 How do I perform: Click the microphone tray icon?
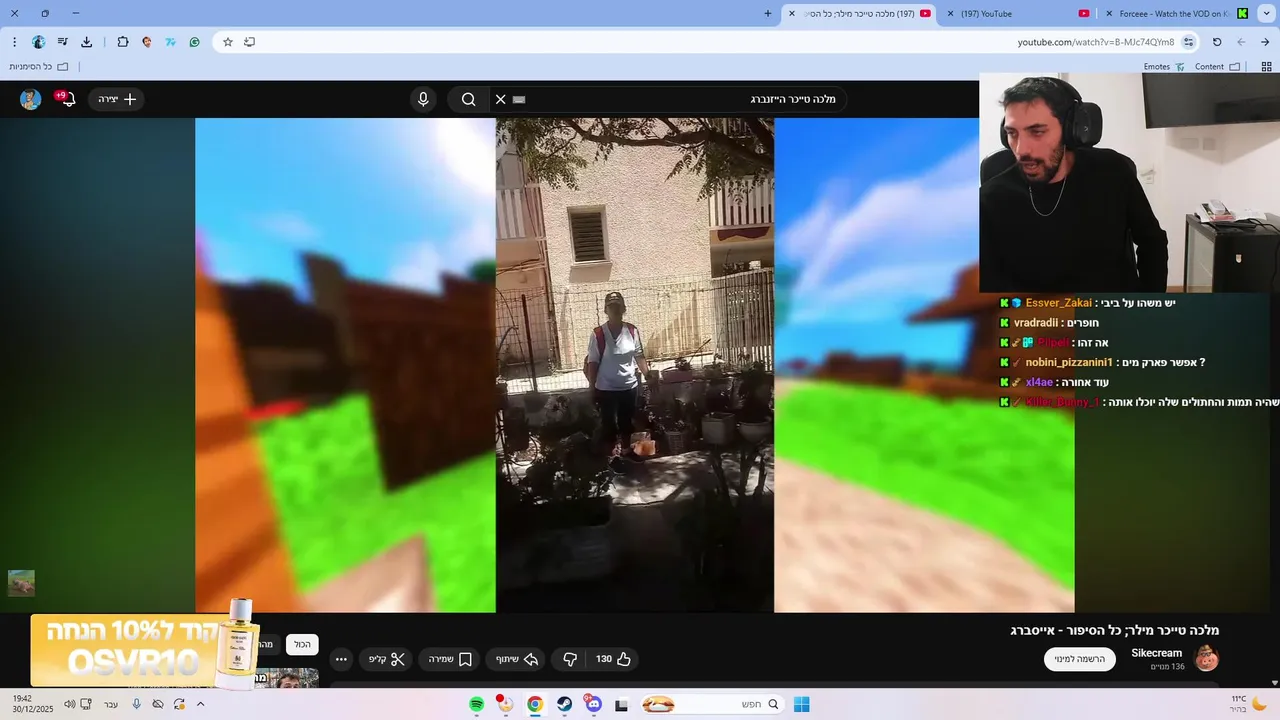tap(137, 704)
